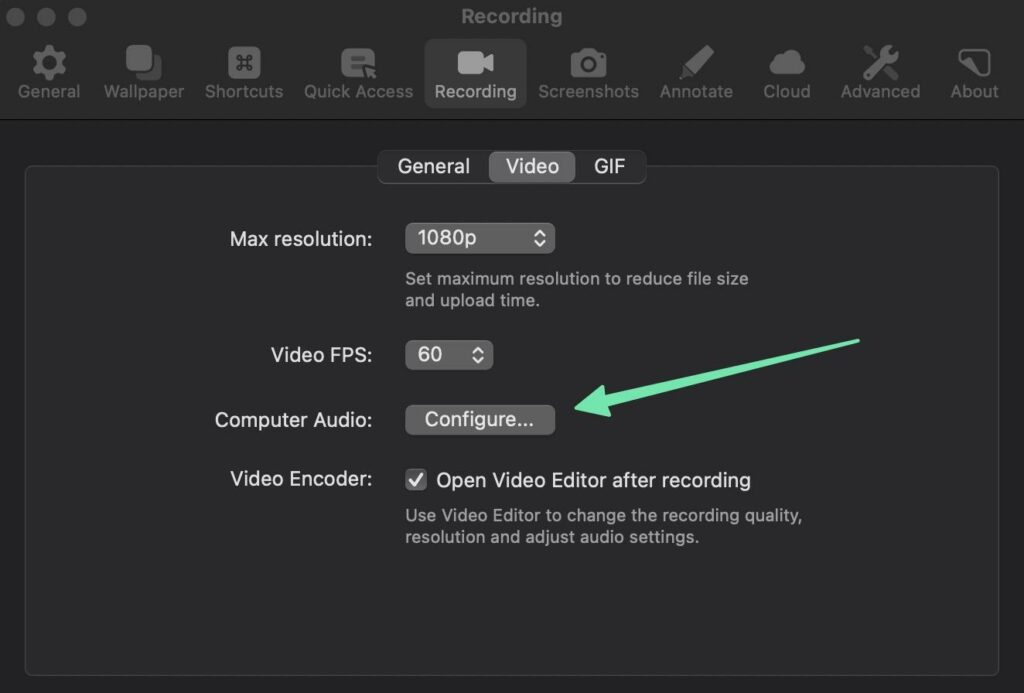1024x693 pixels.
Task: Show the Advanced settings pane
Action: coord(880,65)
